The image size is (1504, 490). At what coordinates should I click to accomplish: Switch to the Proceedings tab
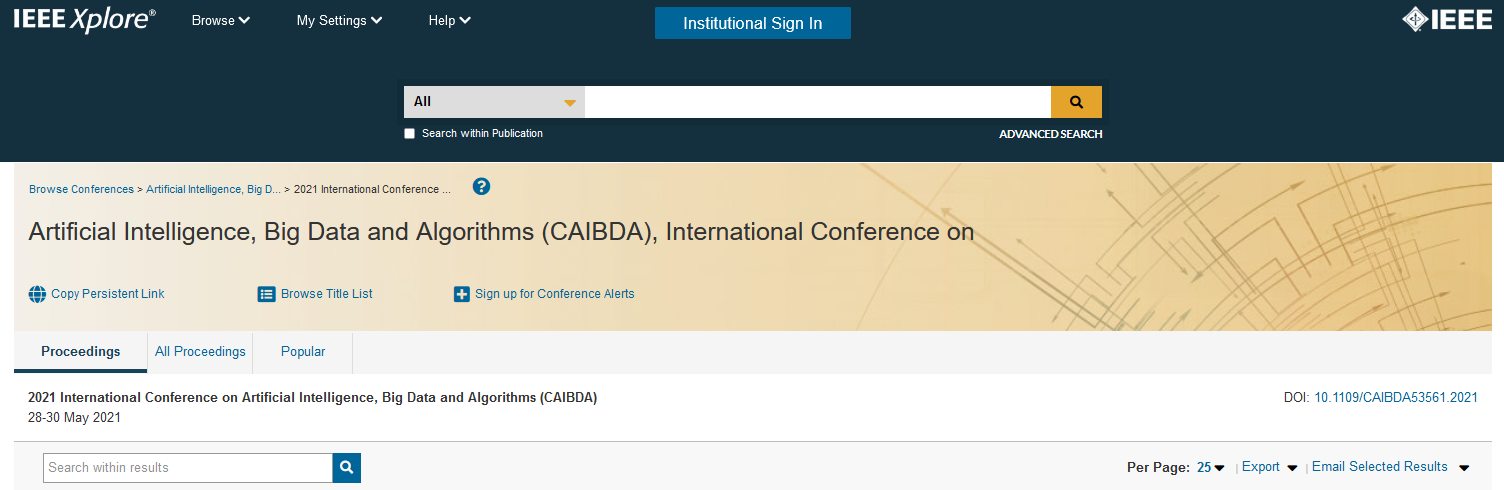(x=81, y=352)
